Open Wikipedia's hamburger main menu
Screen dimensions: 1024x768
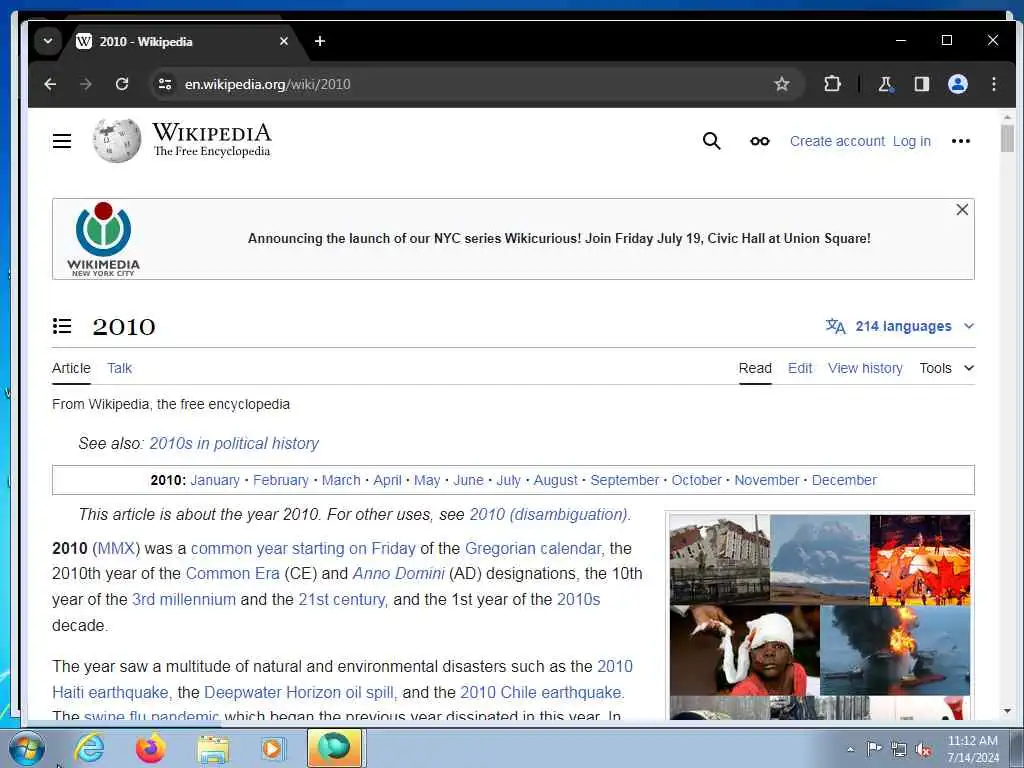(x=62, y=141)
